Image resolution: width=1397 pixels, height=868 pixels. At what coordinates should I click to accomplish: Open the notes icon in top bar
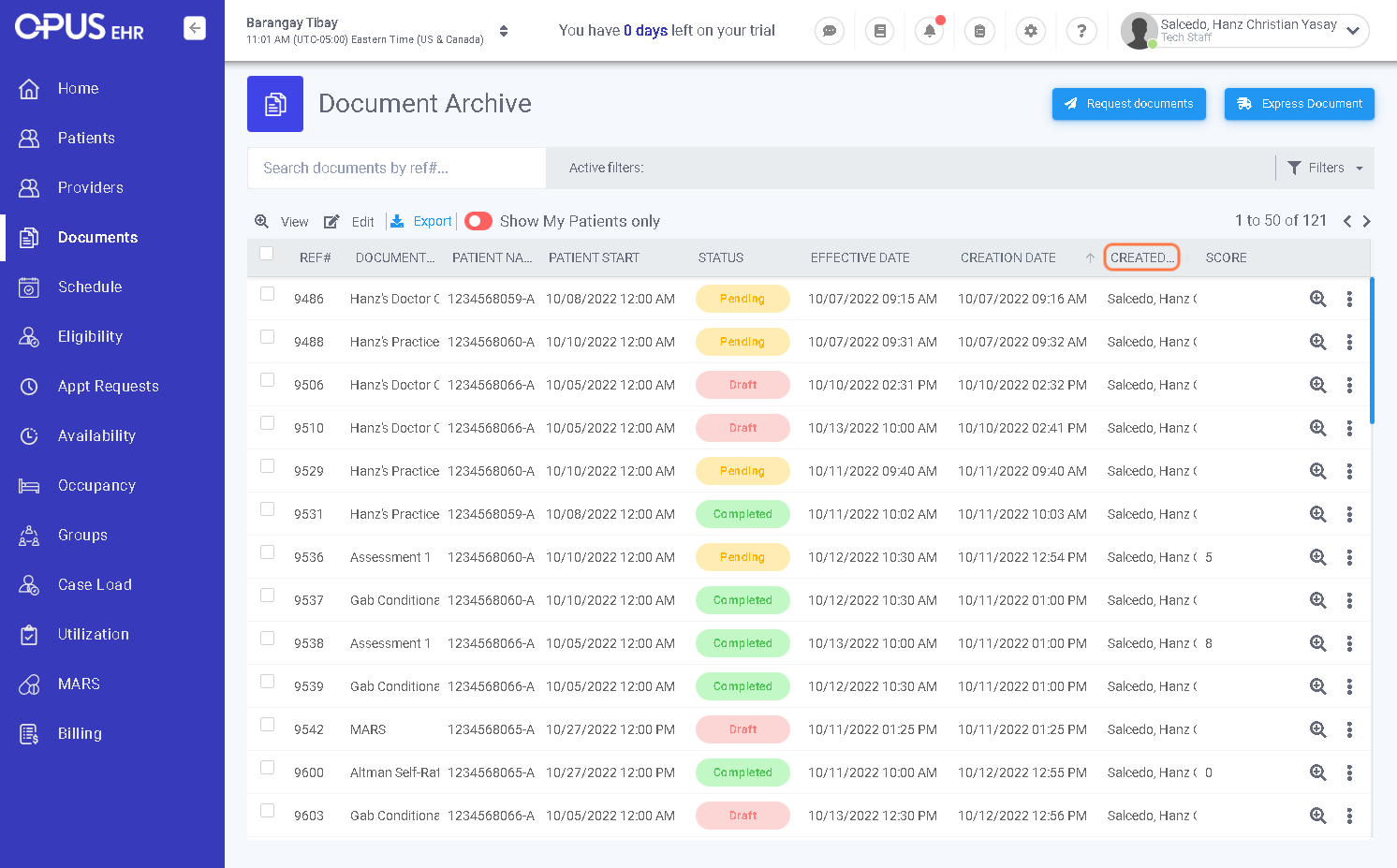point(879,31)
